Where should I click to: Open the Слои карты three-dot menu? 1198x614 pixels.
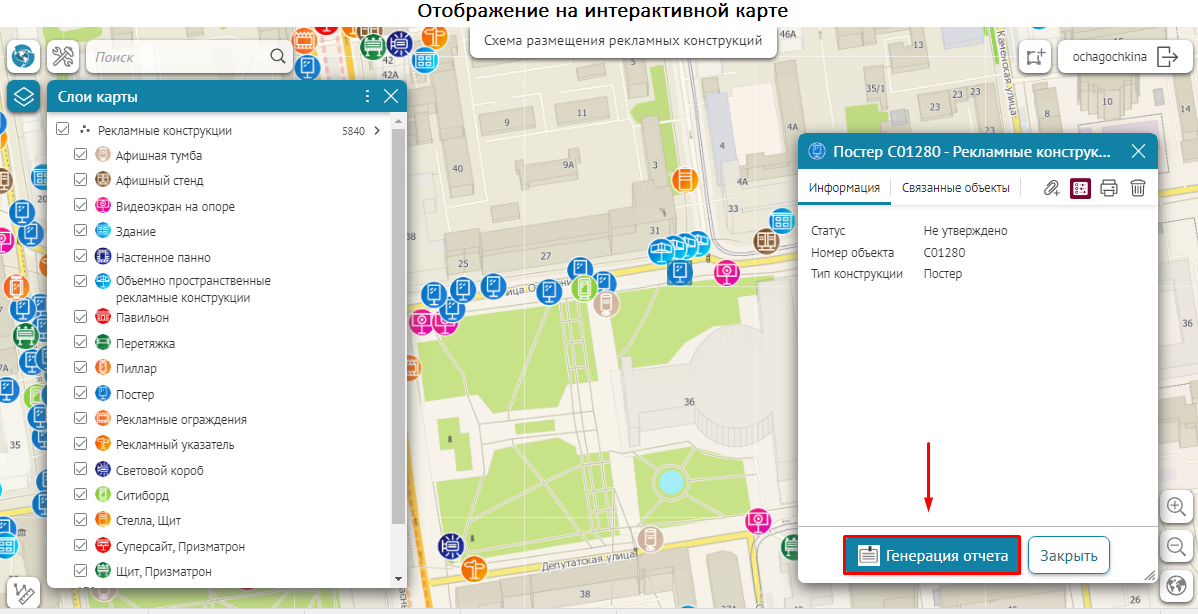(x=367, y=97)
